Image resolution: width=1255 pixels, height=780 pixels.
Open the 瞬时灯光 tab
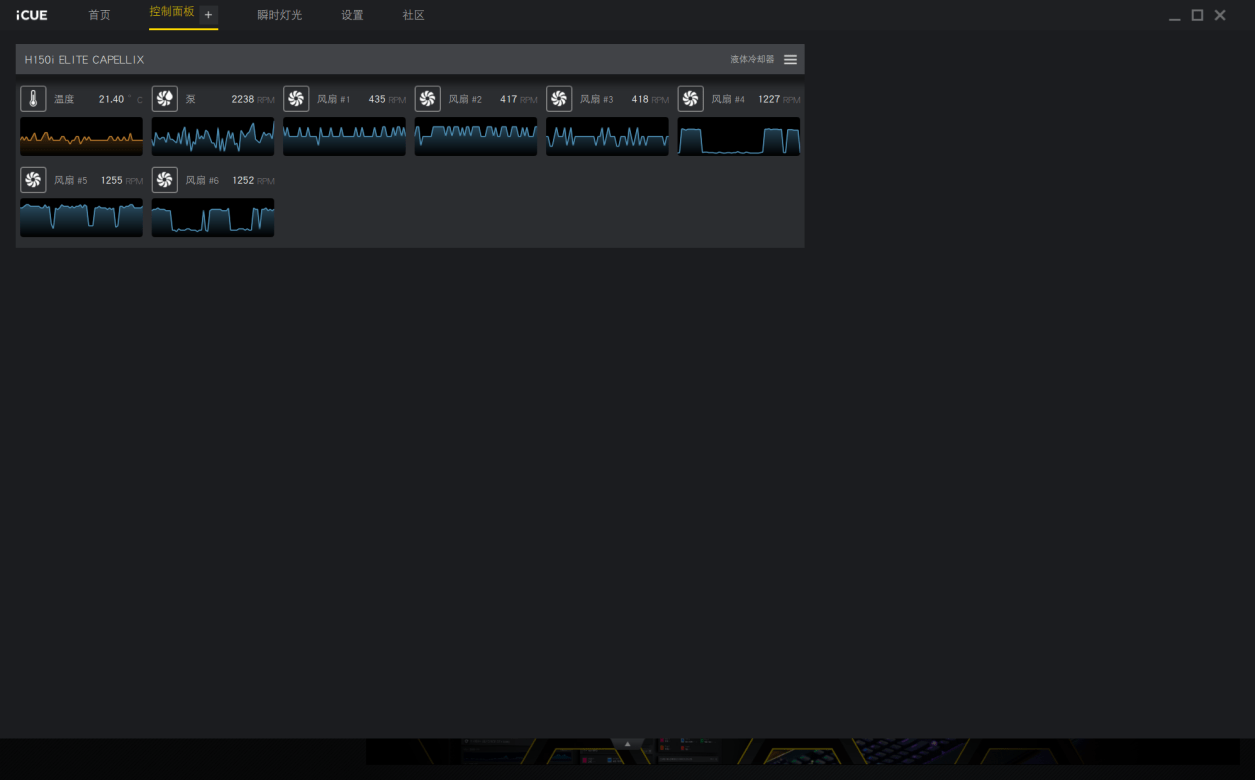(279, 15)
